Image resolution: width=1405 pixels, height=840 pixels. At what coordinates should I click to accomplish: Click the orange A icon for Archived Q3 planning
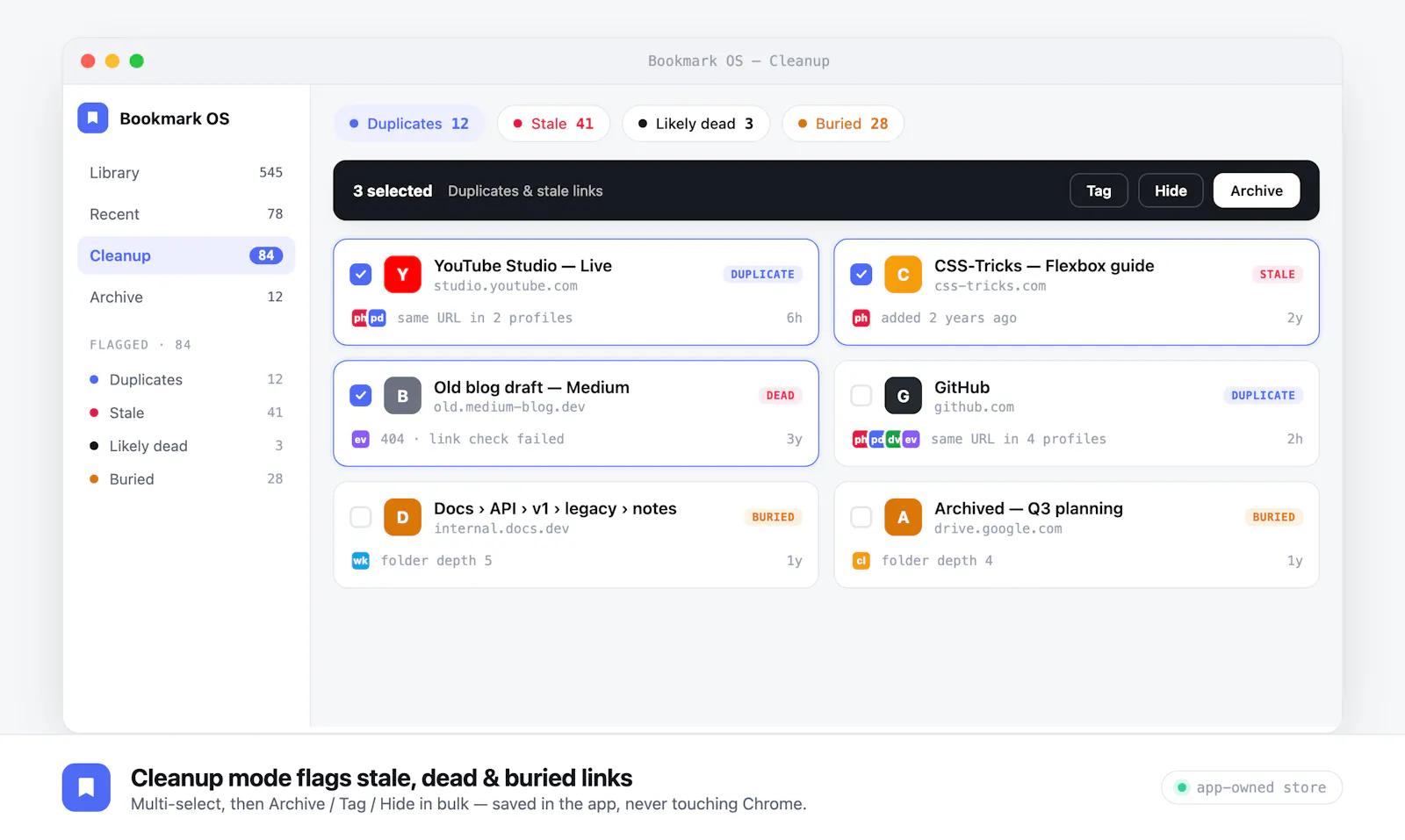(903, 517)
